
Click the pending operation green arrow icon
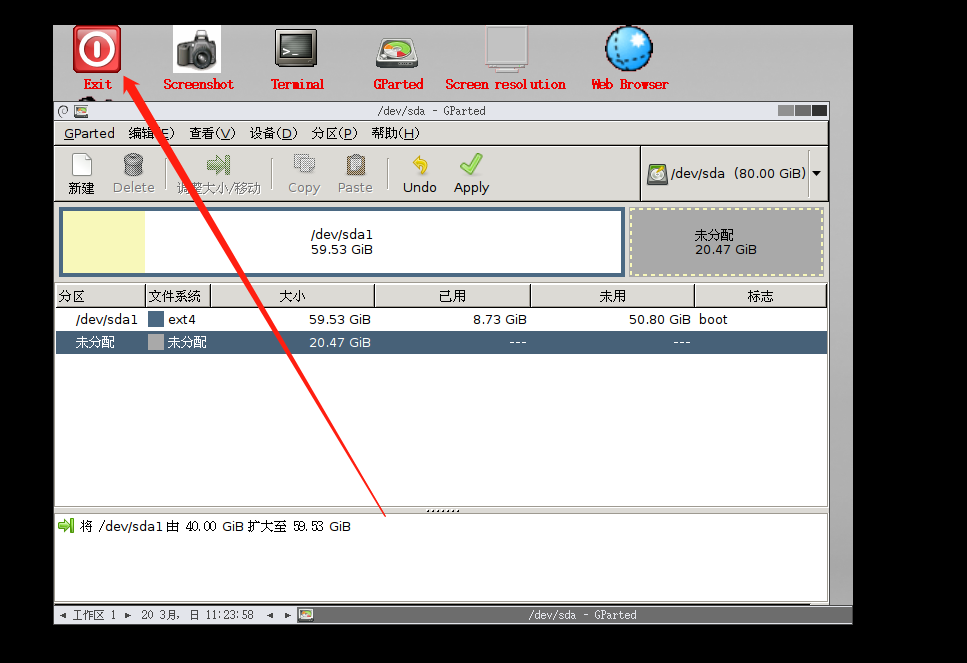click(x=65, y=525)
